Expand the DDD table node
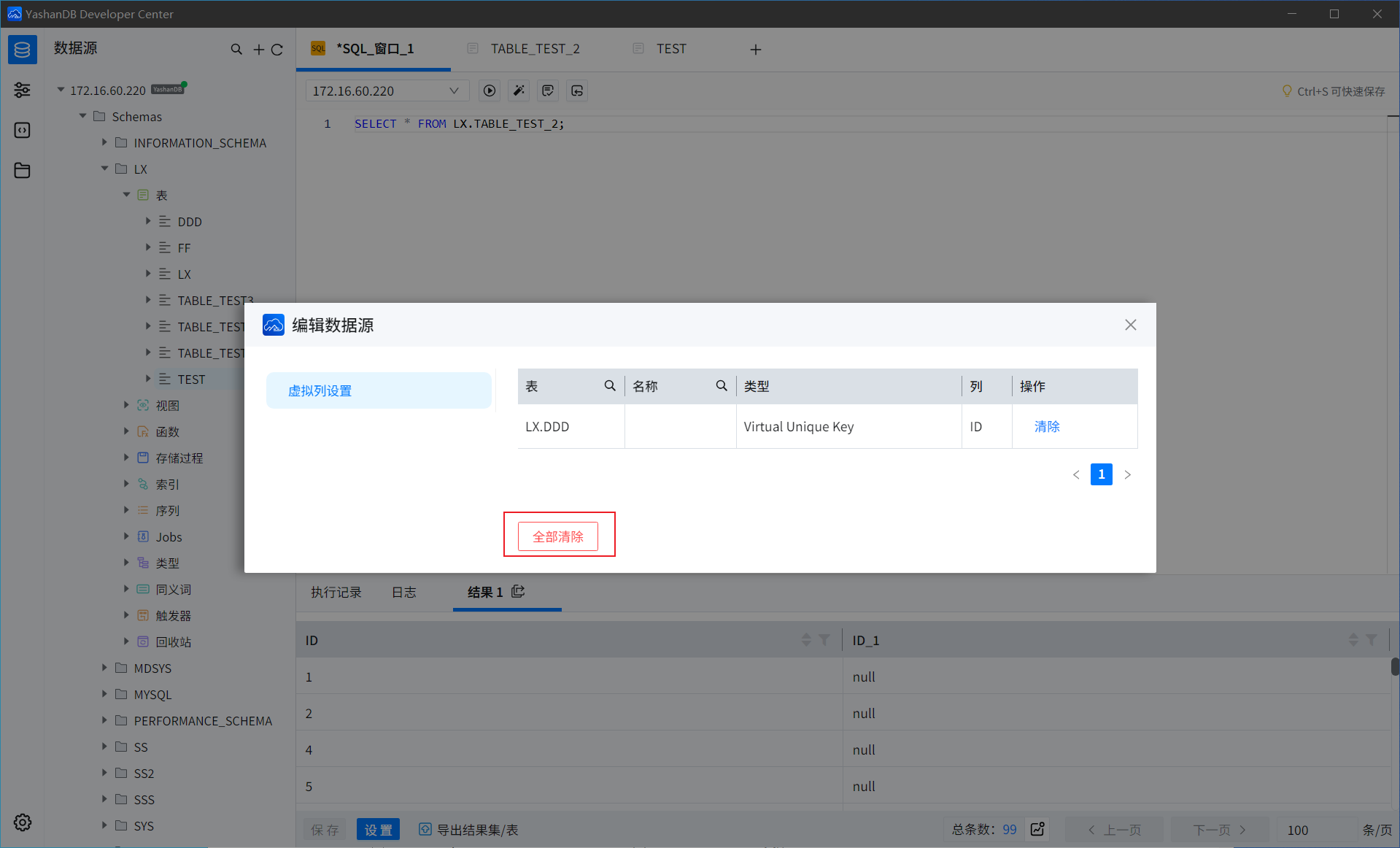The image size is (1400, 848). [148, 221]
